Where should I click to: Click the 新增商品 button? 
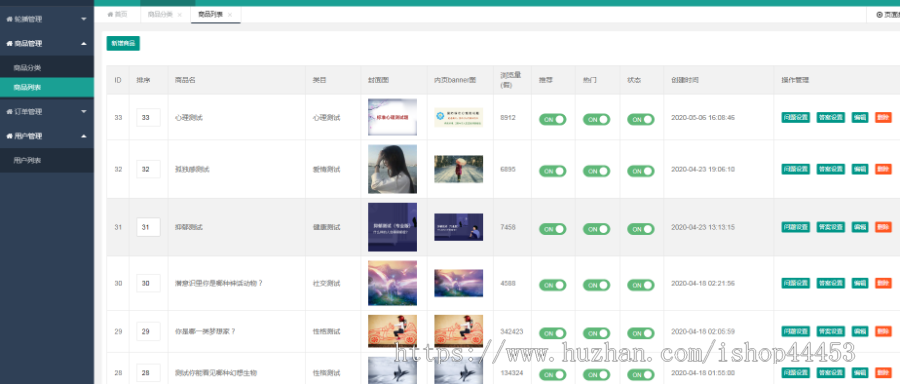pos(123,43)
